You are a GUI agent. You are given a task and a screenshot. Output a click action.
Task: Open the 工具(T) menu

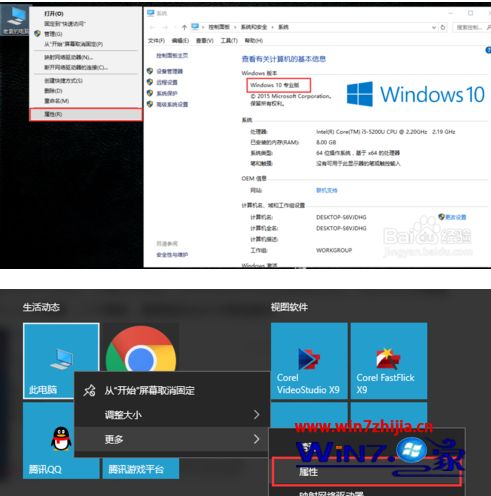coord(229,41)
